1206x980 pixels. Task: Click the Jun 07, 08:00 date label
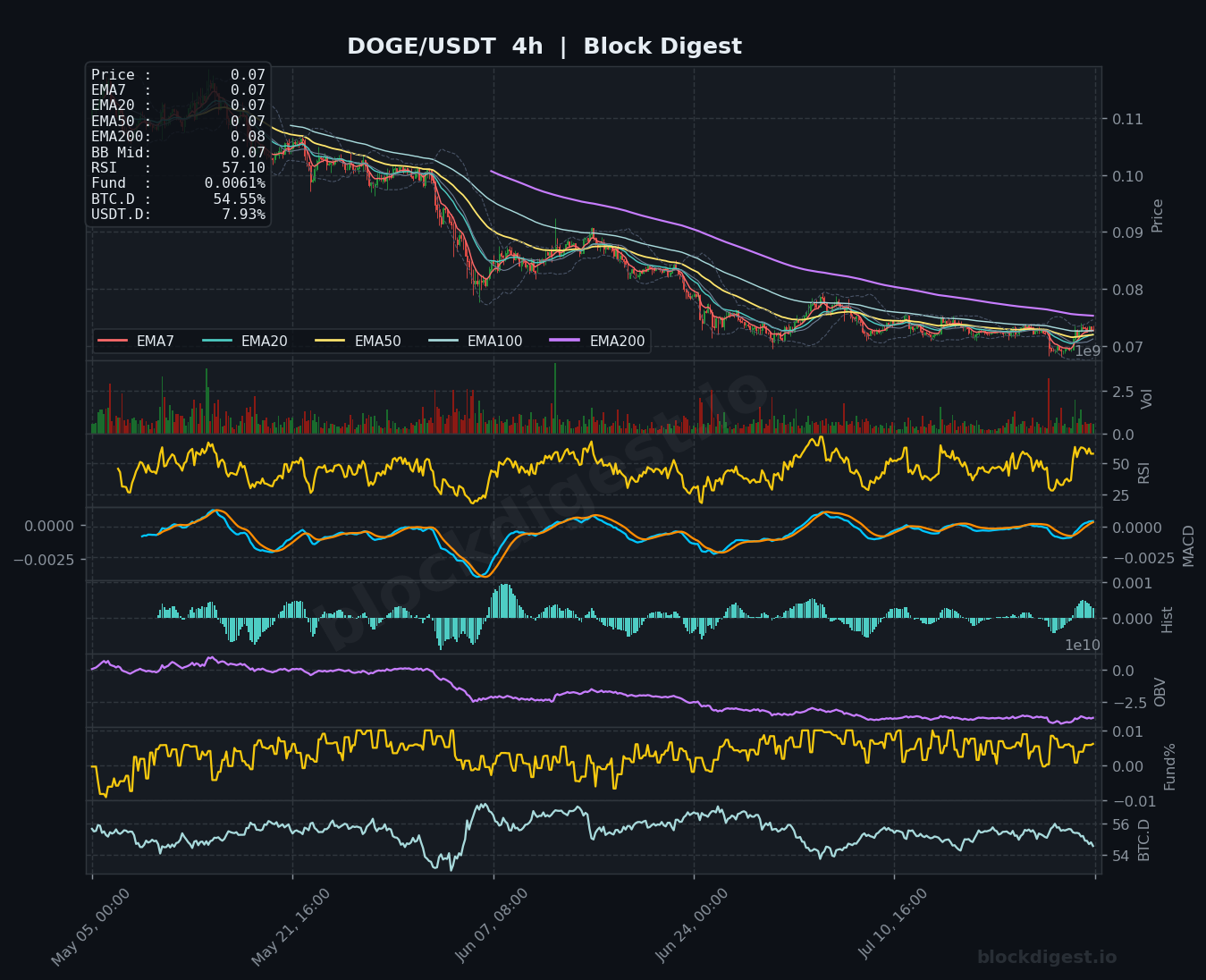(x=493, y=925)
